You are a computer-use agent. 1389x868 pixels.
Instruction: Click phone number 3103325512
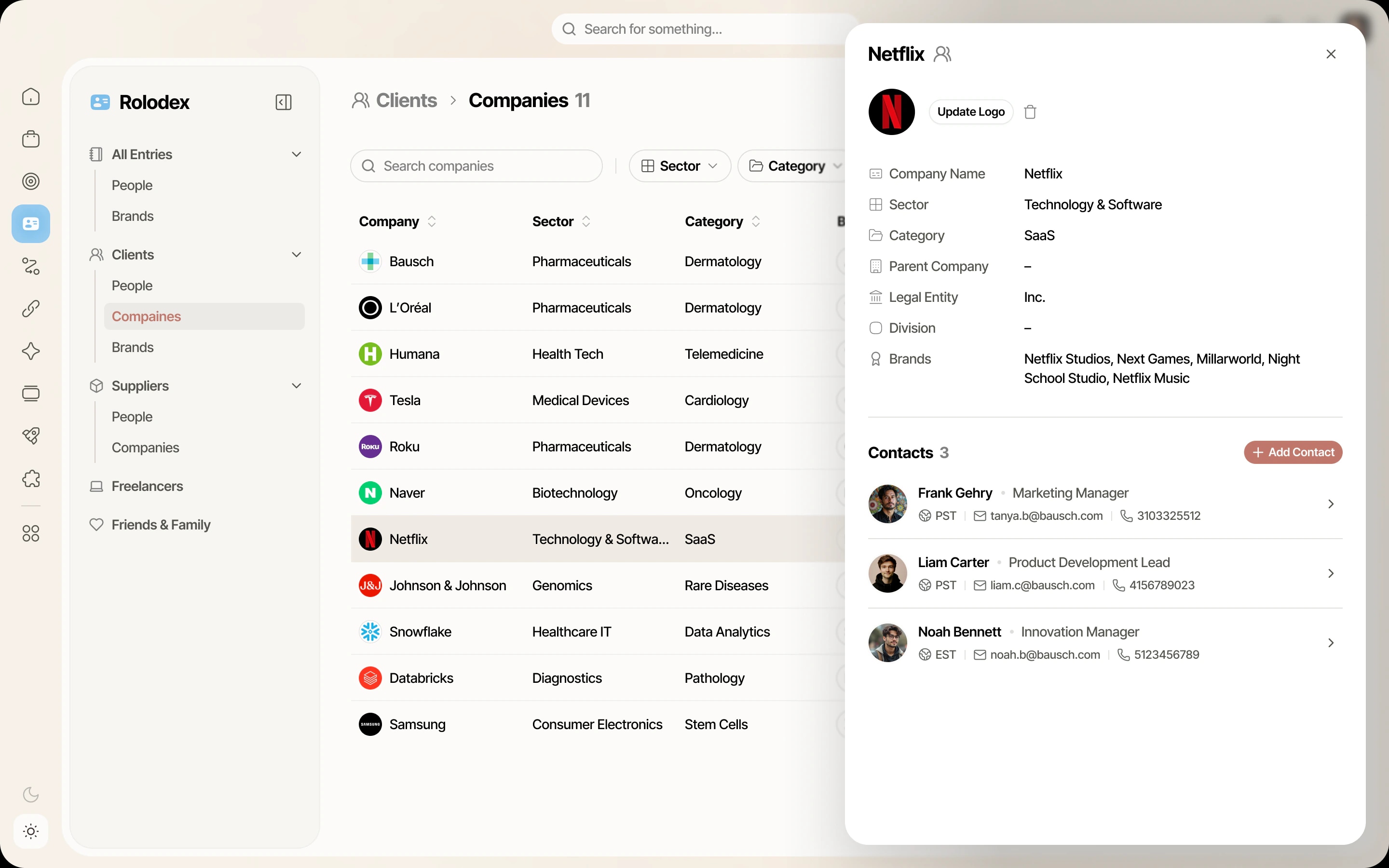coord(1169,515)
